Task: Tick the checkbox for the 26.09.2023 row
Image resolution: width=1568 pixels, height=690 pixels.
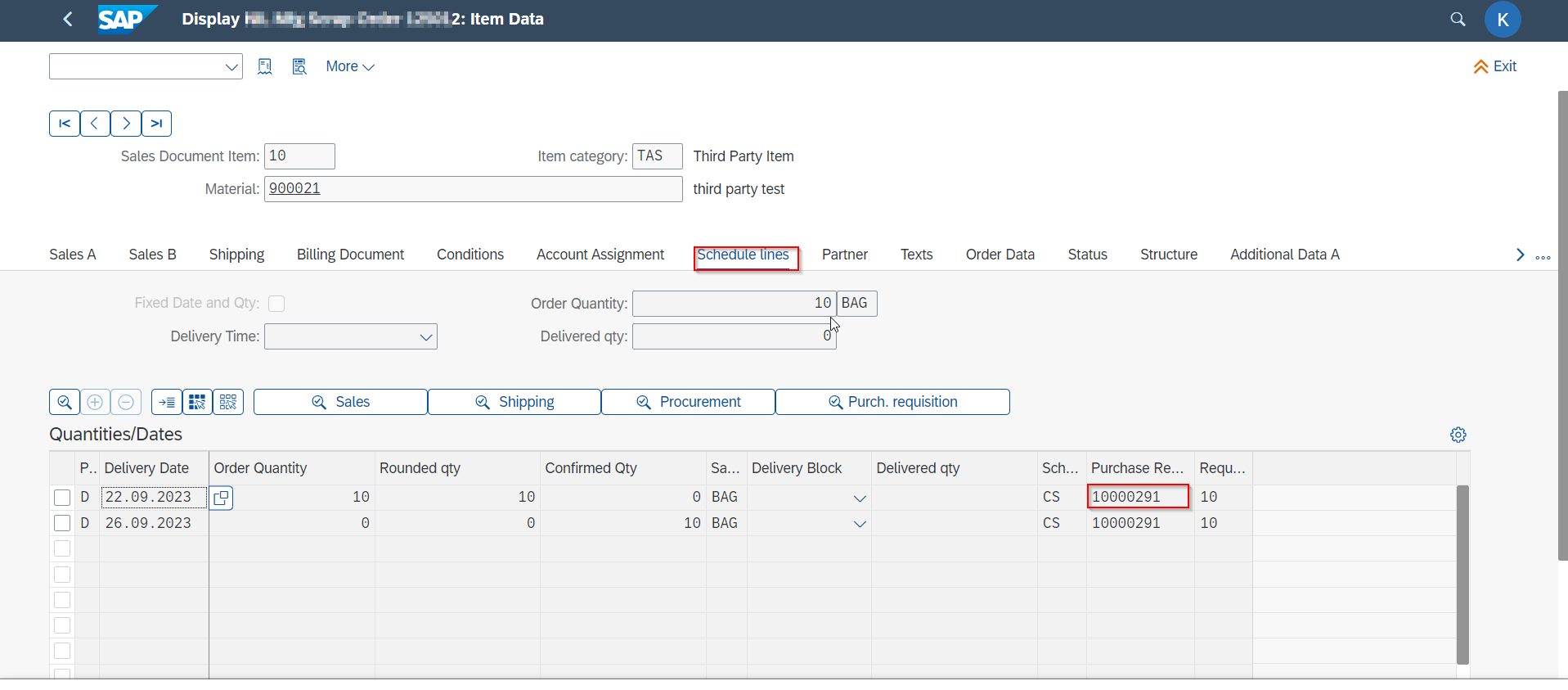Action: pos(62,523)
